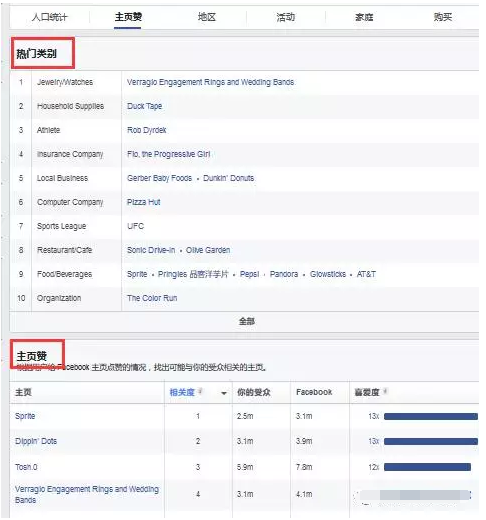Open the 人口统计 tab

pyautogui.click(x=50, y=17)
